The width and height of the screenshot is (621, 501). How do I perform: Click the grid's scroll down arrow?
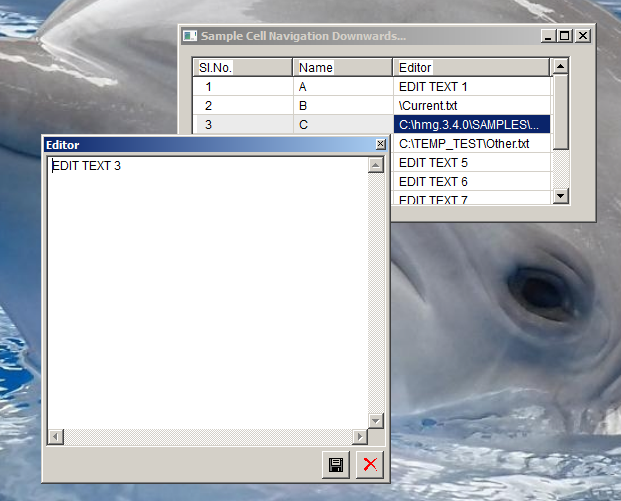pos(560,196)
